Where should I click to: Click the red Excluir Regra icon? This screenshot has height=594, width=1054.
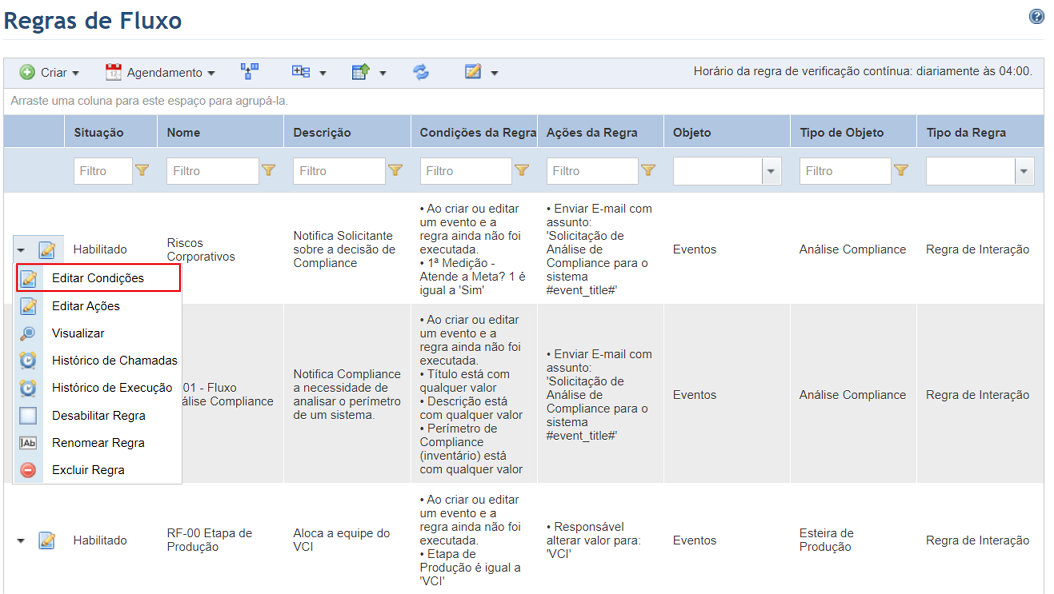(x=28, y=470)
